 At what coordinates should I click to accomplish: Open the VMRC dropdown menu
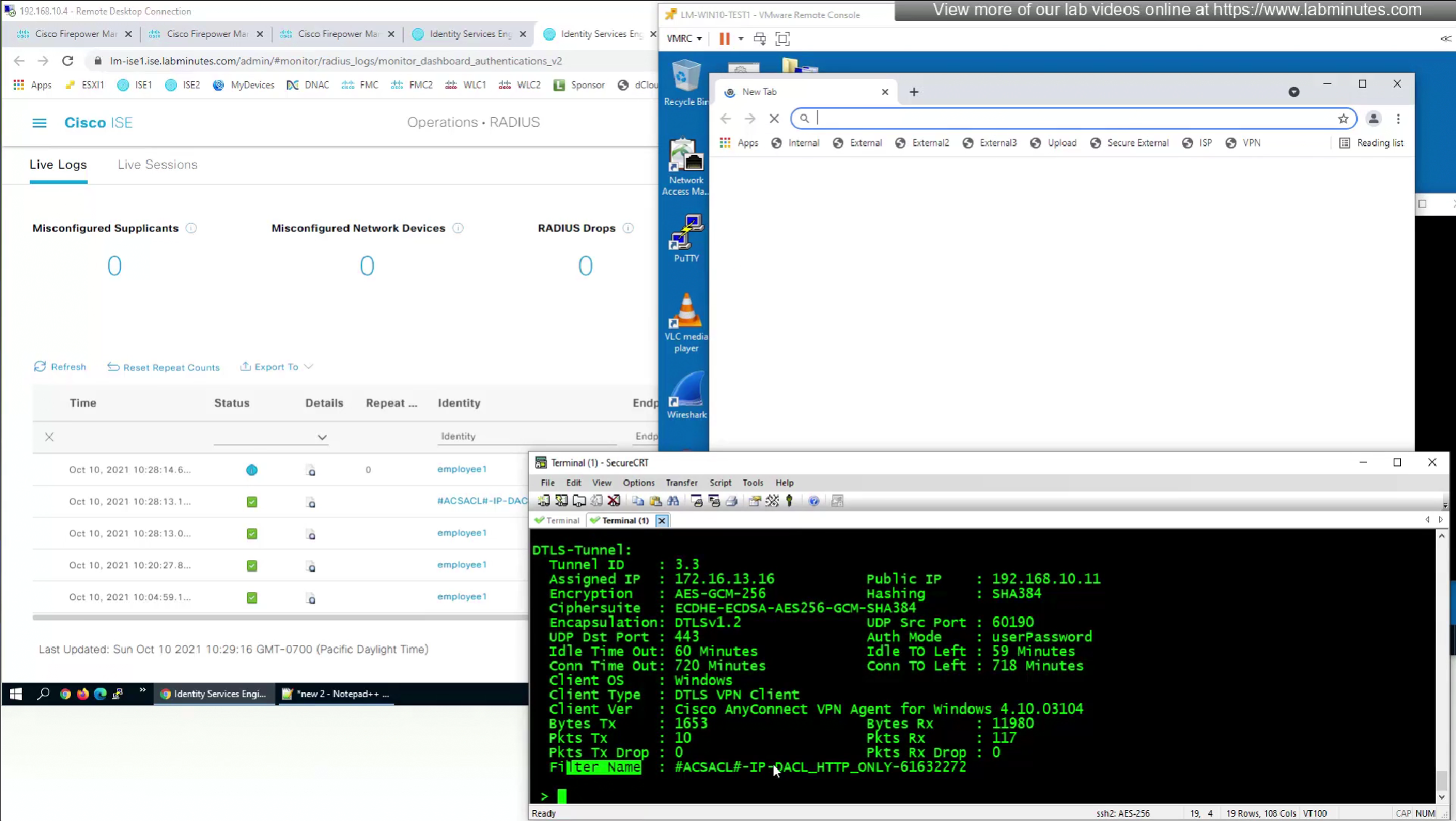coord(683,38)
